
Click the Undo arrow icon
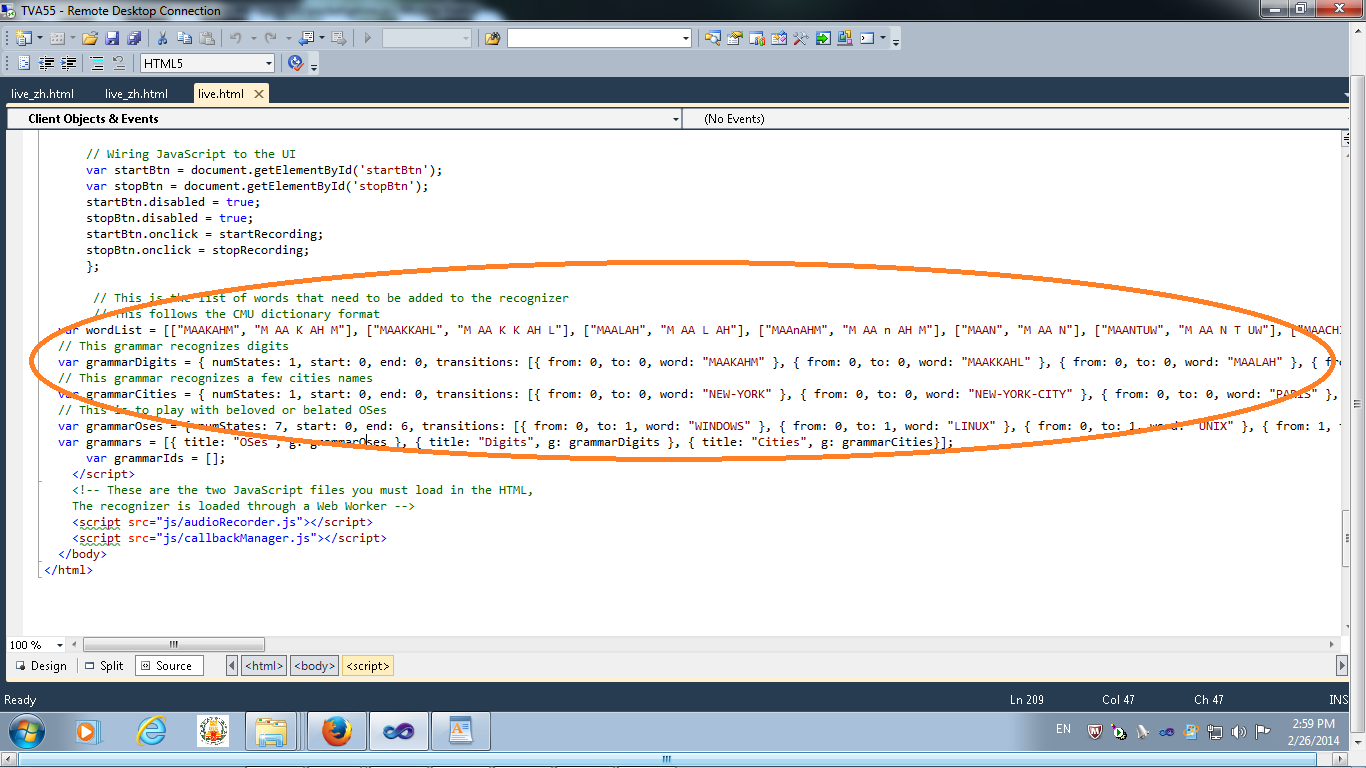pos(235,38)
